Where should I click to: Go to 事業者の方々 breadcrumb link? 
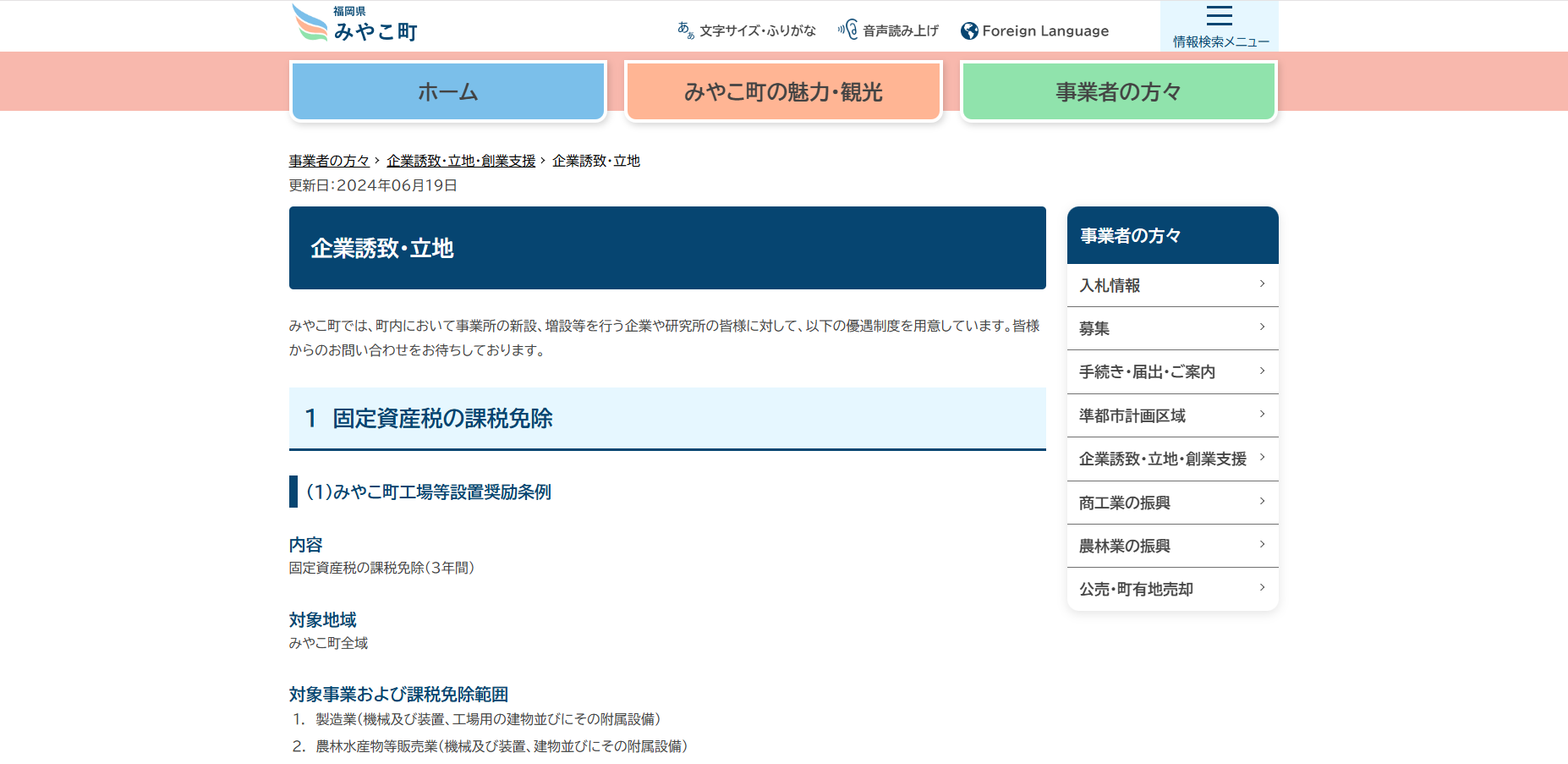coord(329,161)
